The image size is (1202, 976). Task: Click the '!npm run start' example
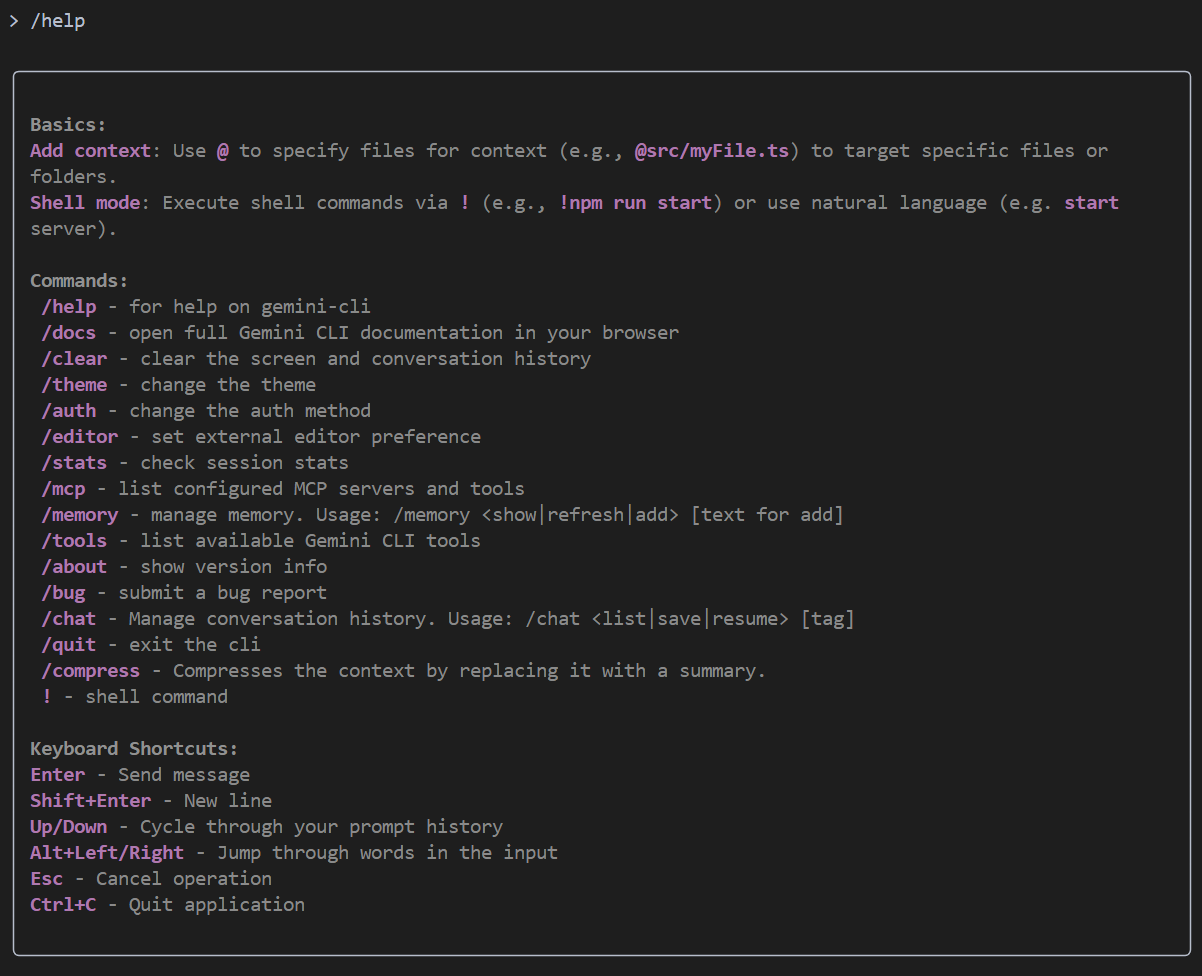point(635,203)
